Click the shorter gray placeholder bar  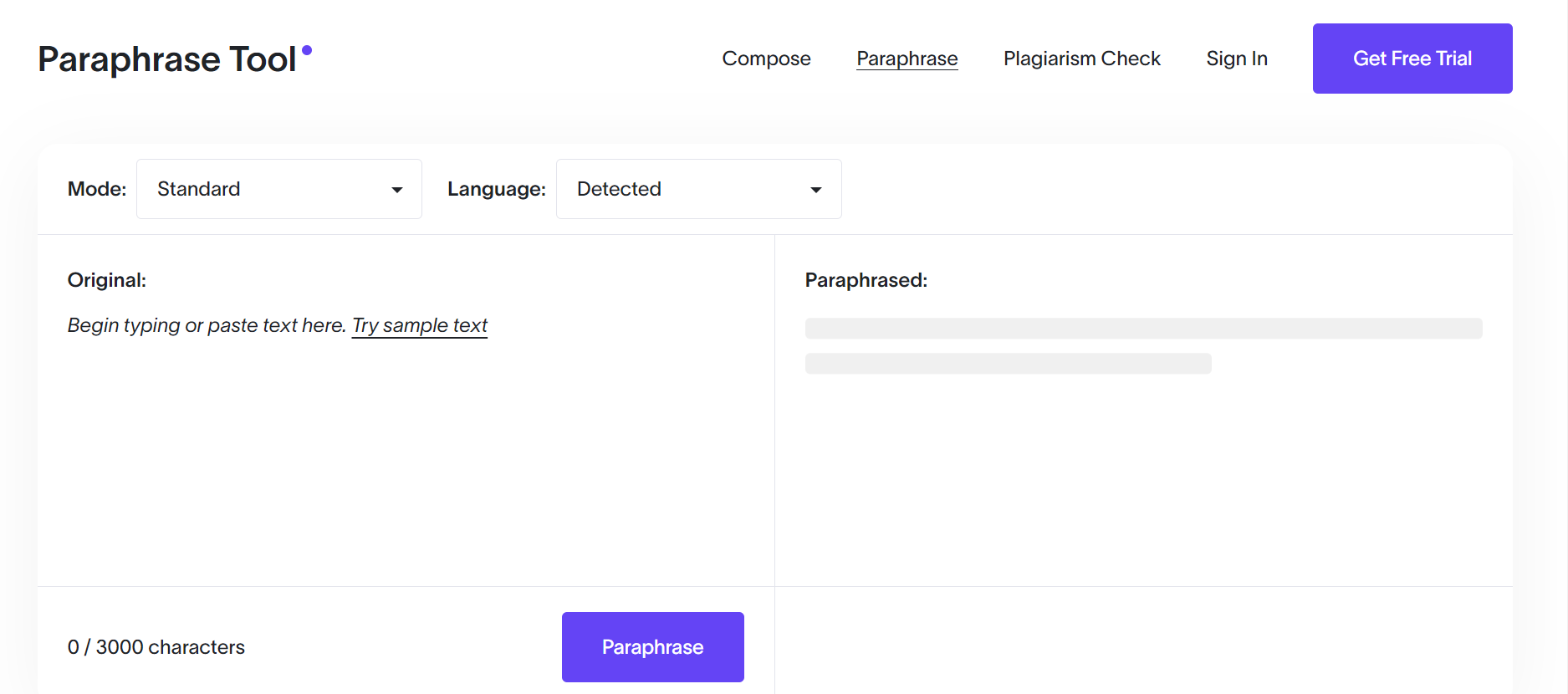tap(1008, 364)
